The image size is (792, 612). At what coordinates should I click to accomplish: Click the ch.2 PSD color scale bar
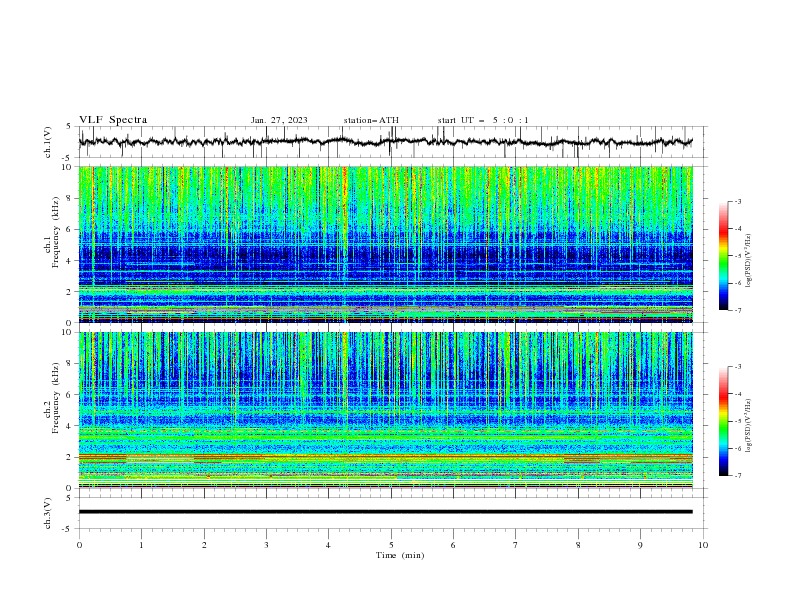723,421
